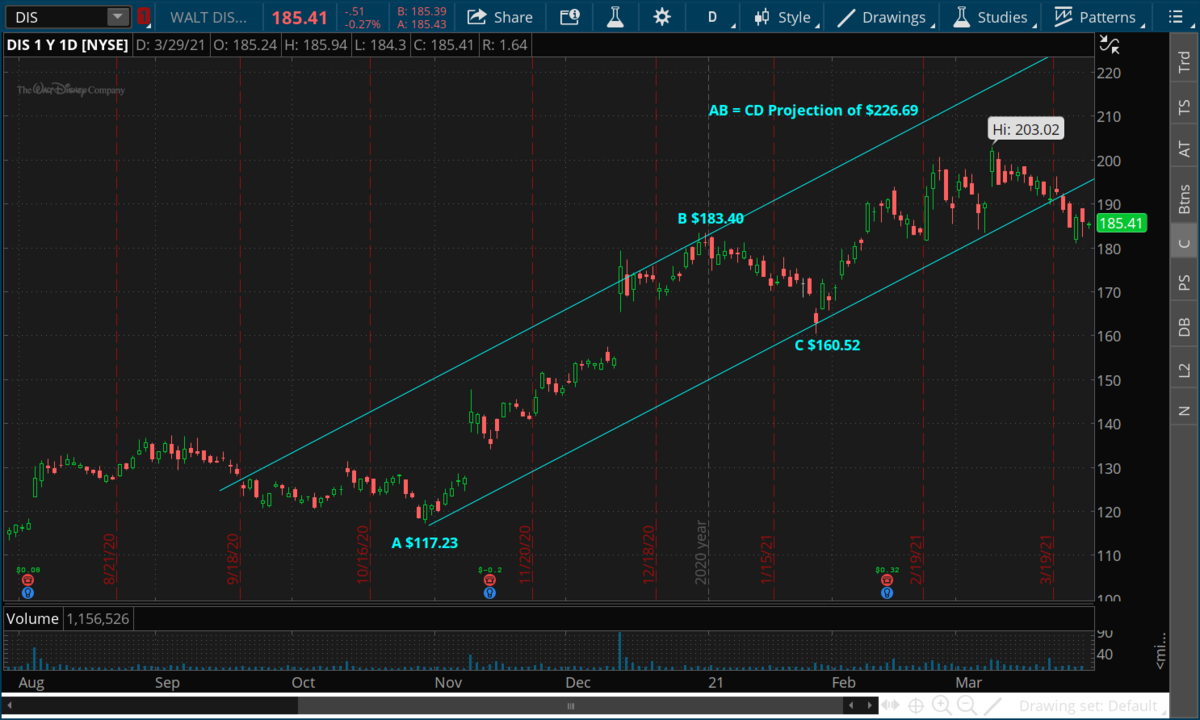Open the TS sidebar tab
The height and width of the screenshot is (720, 1200).
tap(1184, 106)
